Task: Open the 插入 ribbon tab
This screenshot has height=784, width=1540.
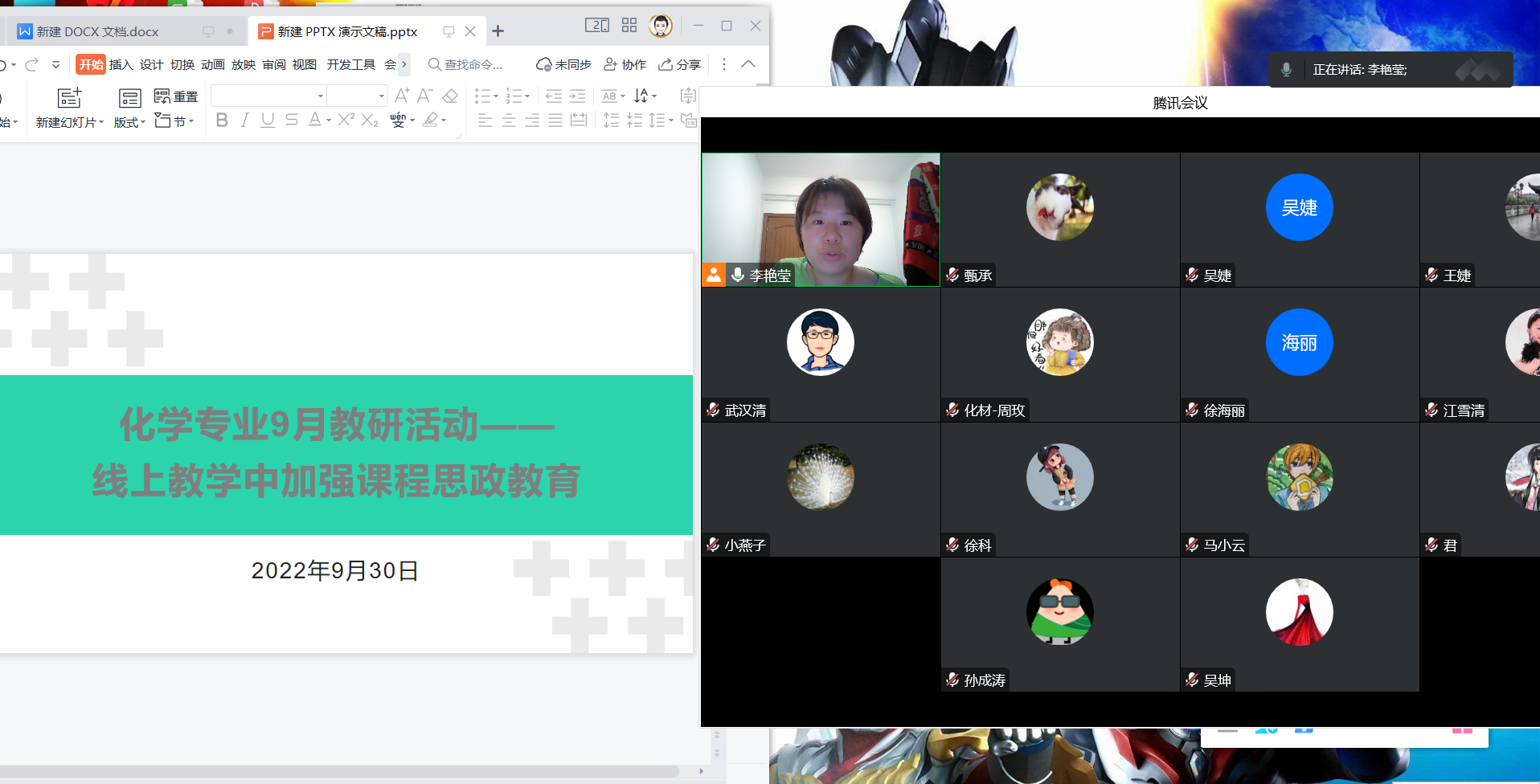Action: coord(121,64)
